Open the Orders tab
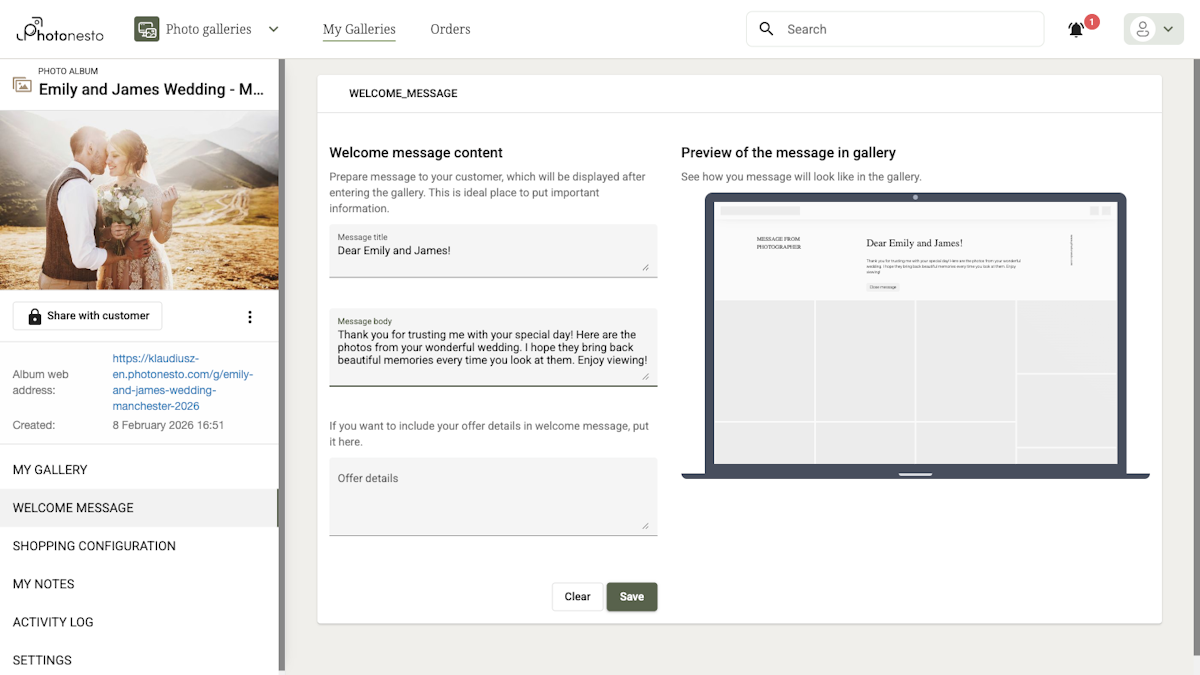 450,29
